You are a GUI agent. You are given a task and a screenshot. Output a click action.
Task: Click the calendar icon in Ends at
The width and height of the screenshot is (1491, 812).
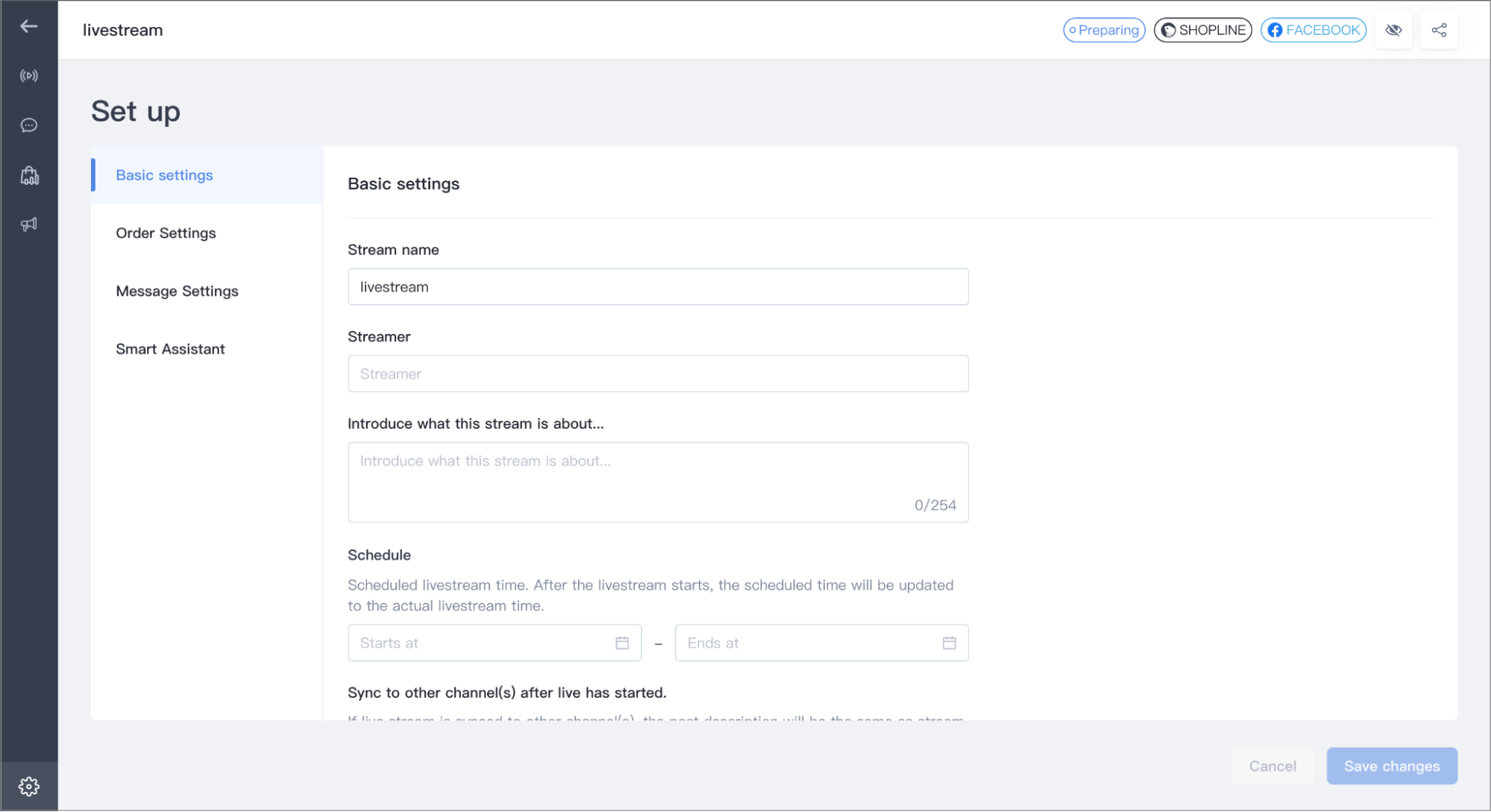pyautogui.click(x=949, y=643)
